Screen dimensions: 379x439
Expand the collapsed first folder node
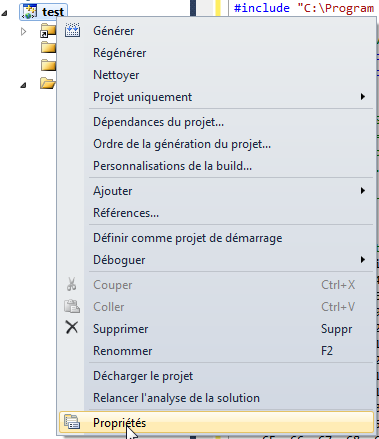click(x=23, y=32)
